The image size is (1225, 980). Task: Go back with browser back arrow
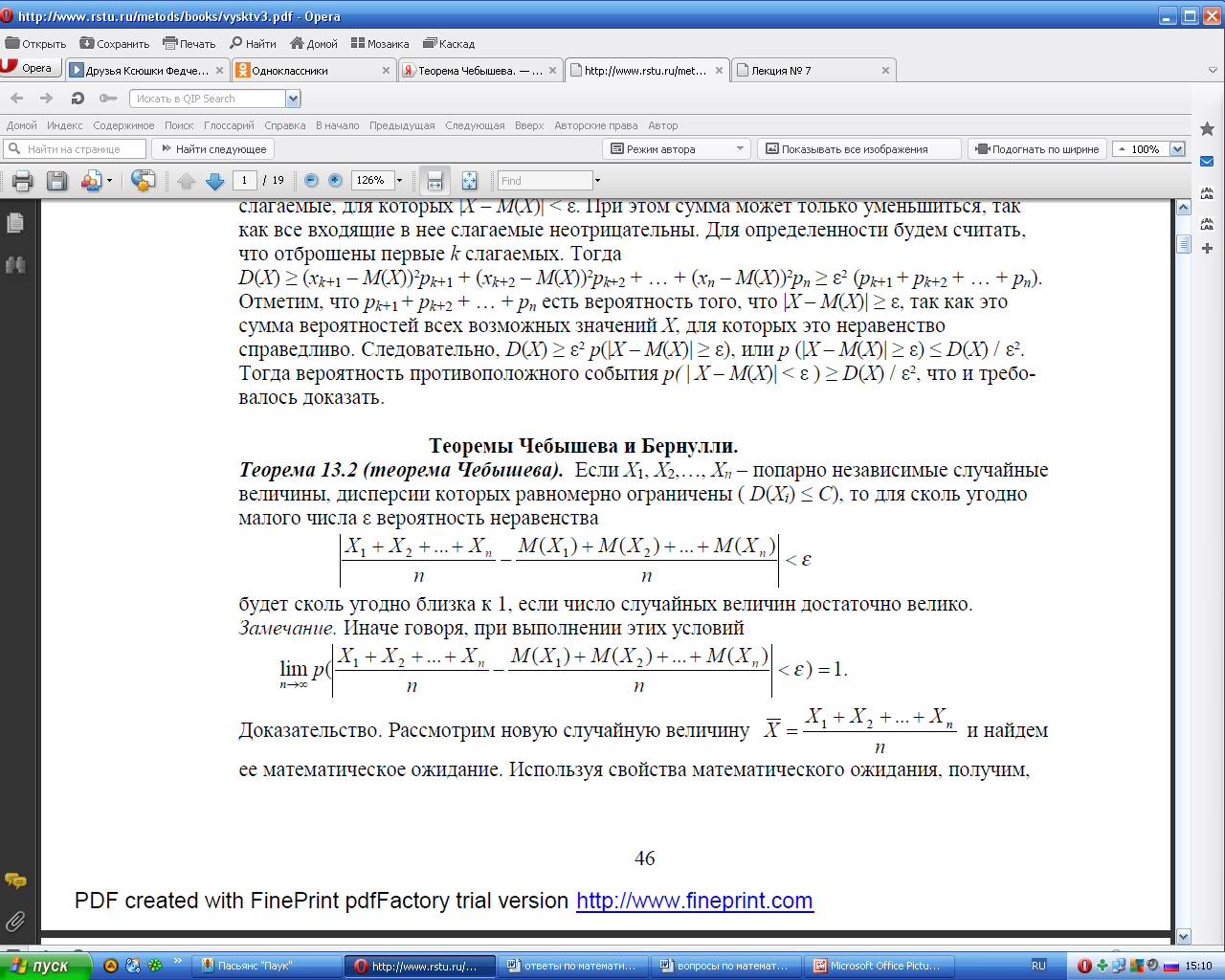(x=16, y=99)
